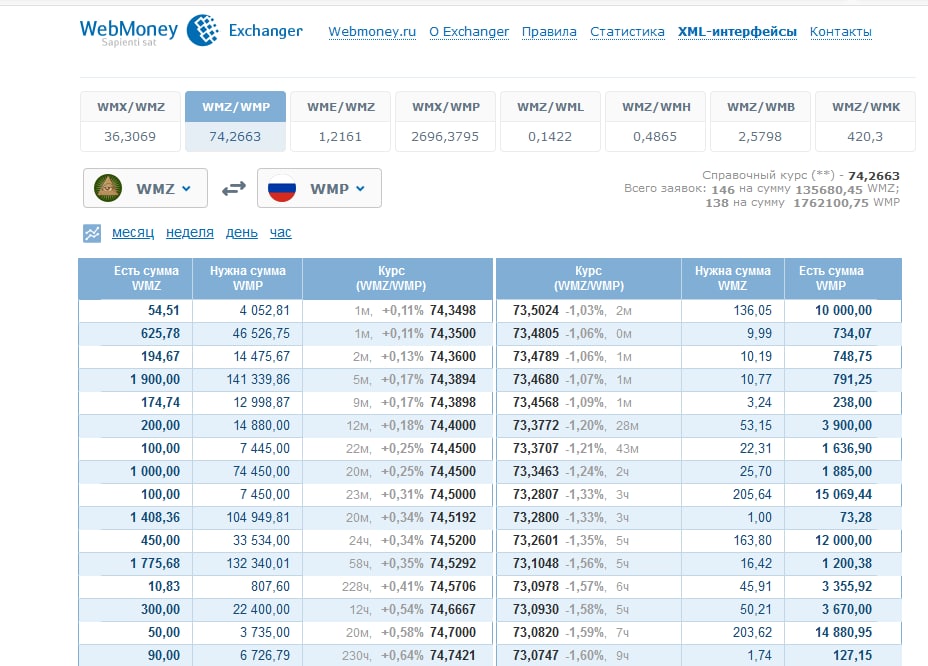
Task: Open the Правила link
Action: tap(549, 32)
